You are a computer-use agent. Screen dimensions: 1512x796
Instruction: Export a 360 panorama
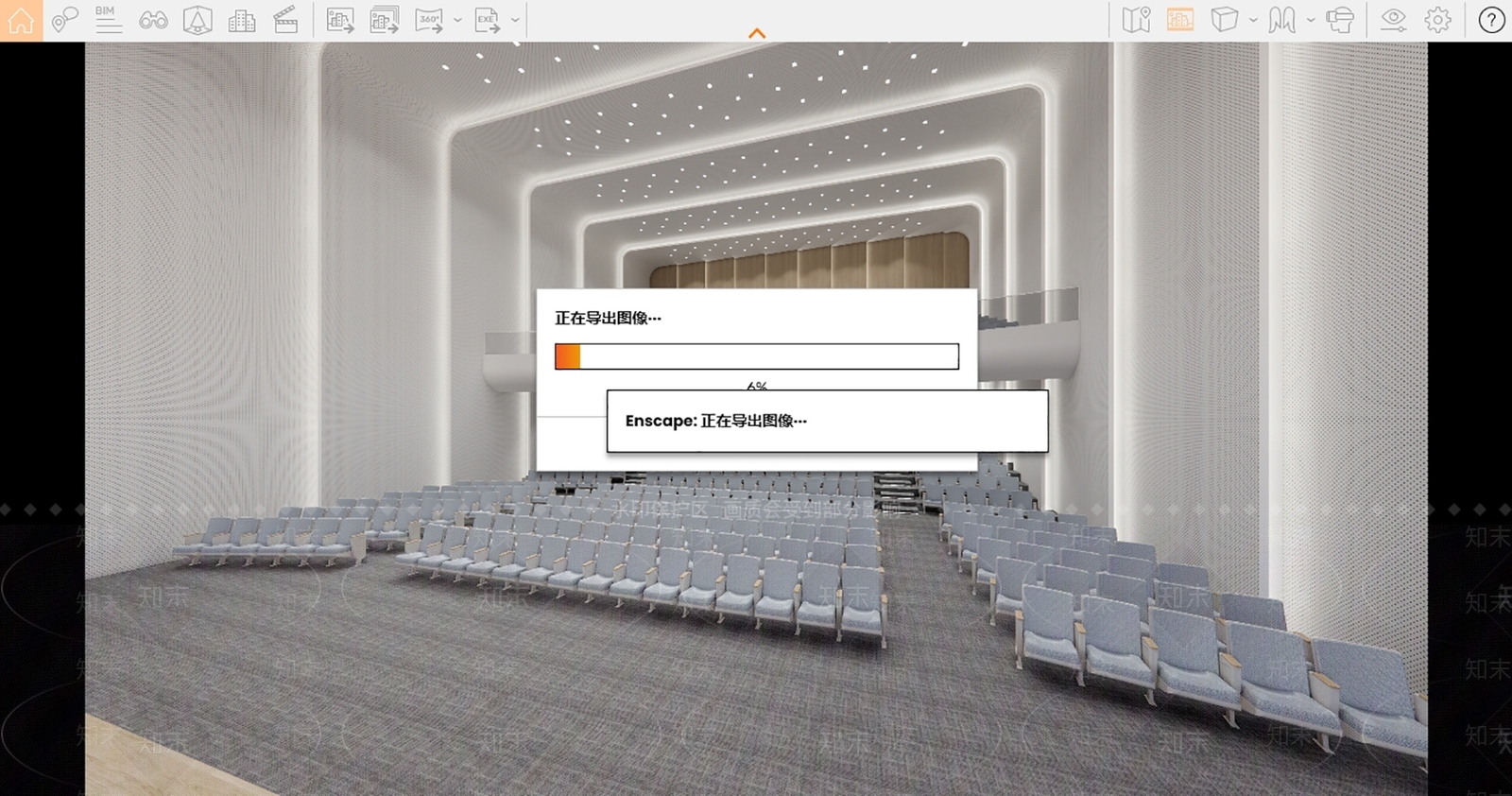coord(430,20)
